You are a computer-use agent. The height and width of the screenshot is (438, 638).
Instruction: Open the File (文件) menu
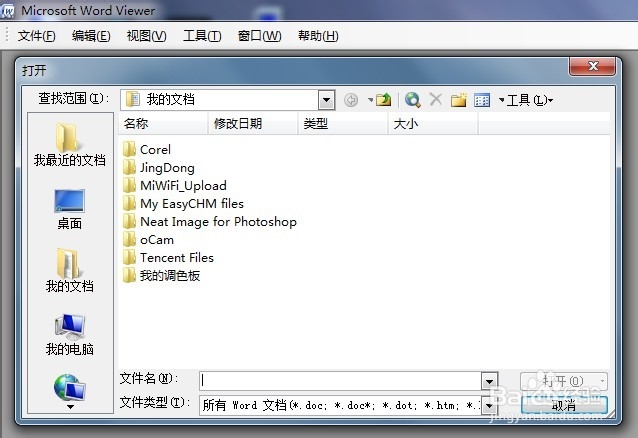[37, 36]
